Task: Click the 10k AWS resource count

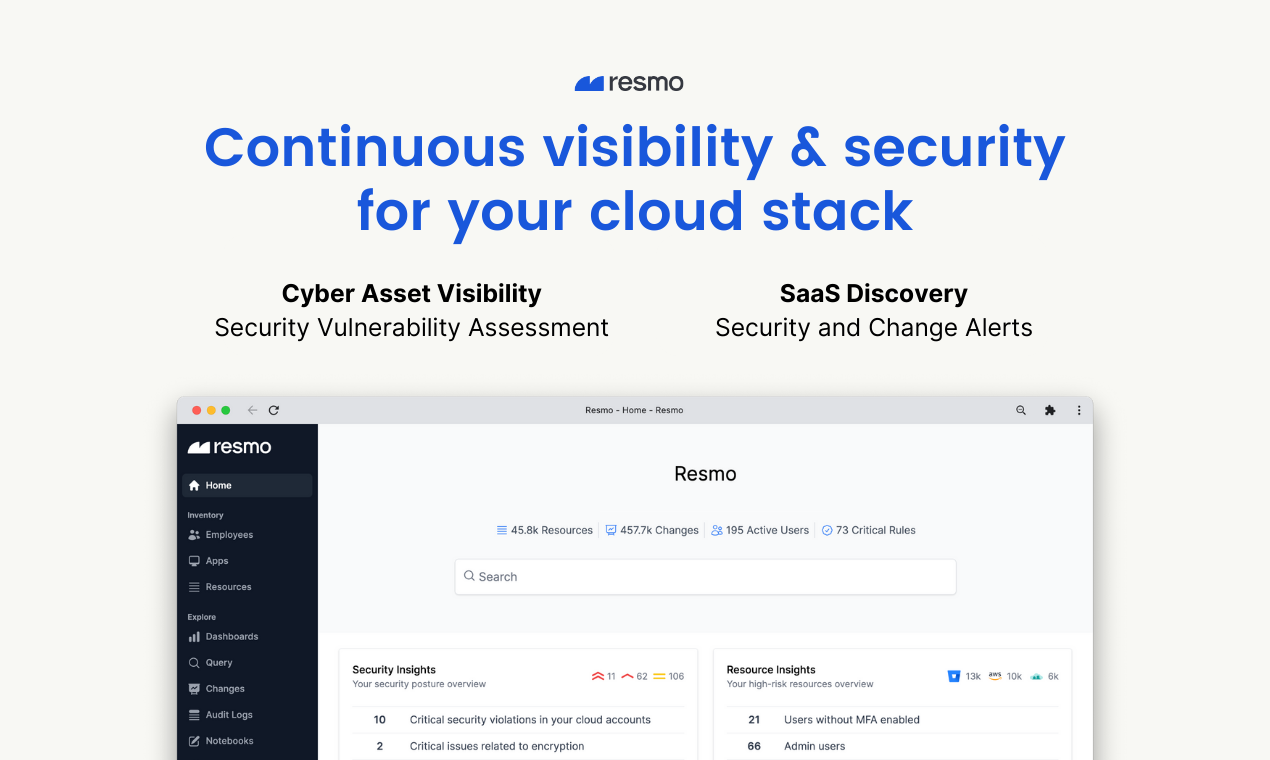Action: [x=1014, y=677]
